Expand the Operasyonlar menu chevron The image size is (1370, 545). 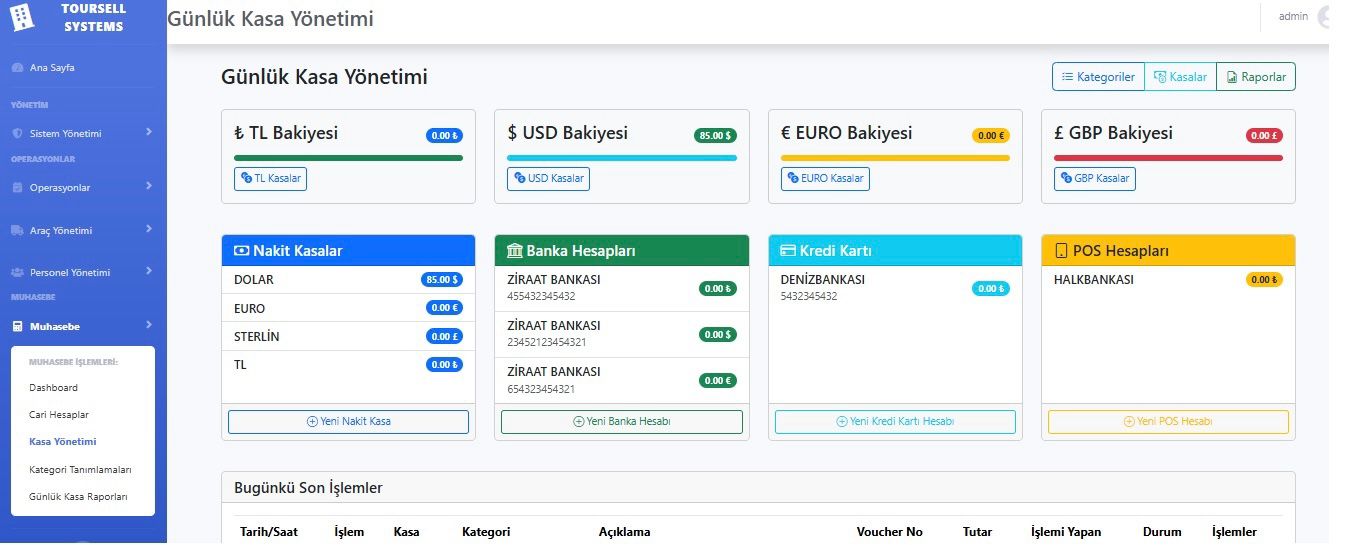click(x=148, y=186)
